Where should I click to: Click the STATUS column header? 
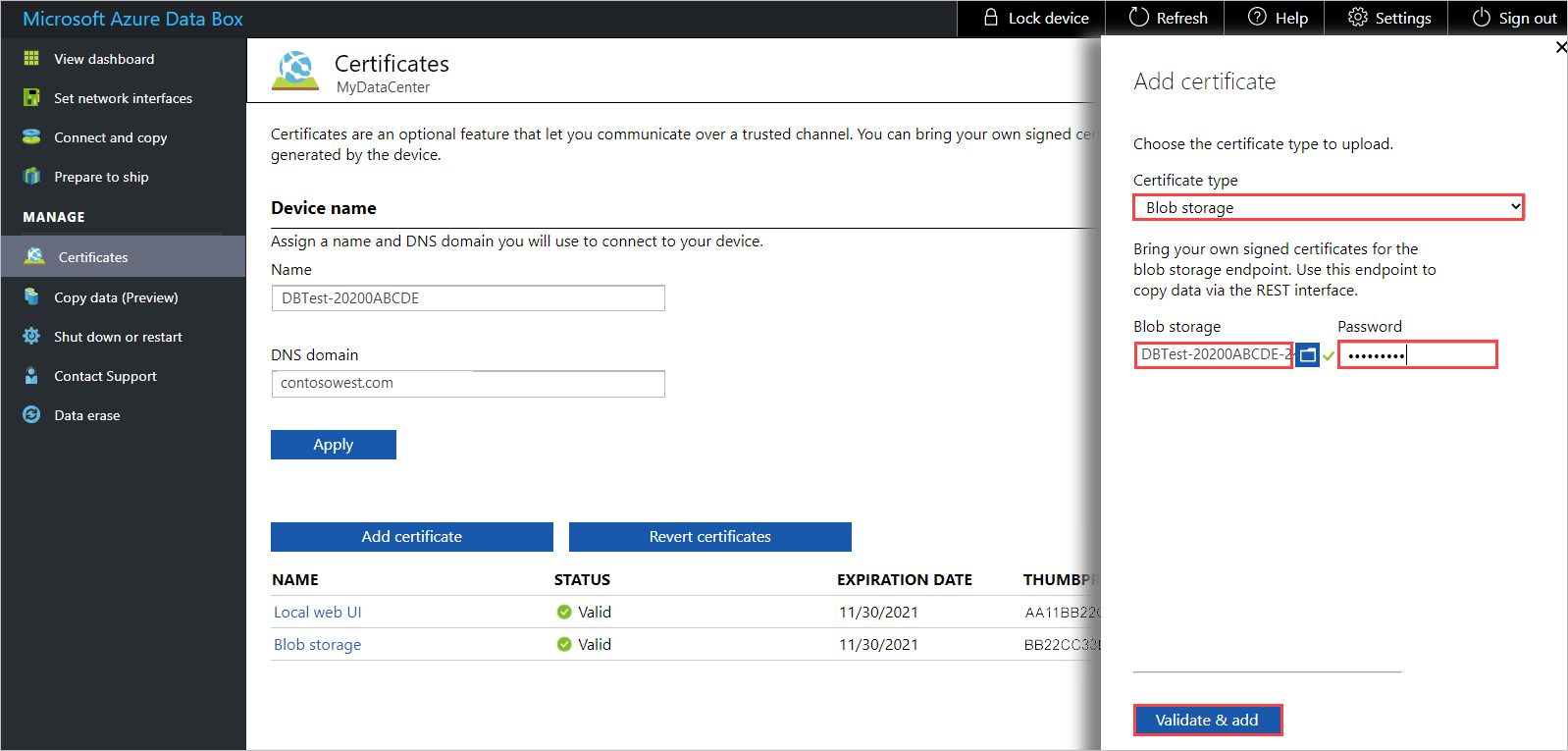coord(582,580)
